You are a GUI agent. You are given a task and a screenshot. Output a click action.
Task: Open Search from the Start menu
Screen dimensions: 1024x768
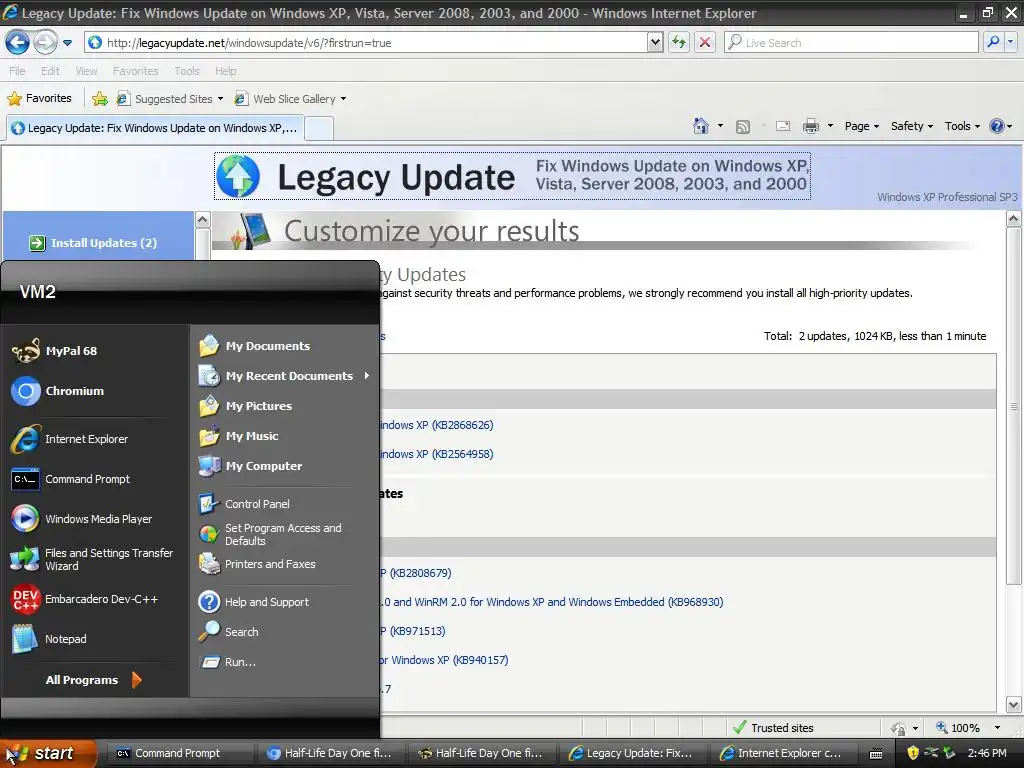point(229,632)
